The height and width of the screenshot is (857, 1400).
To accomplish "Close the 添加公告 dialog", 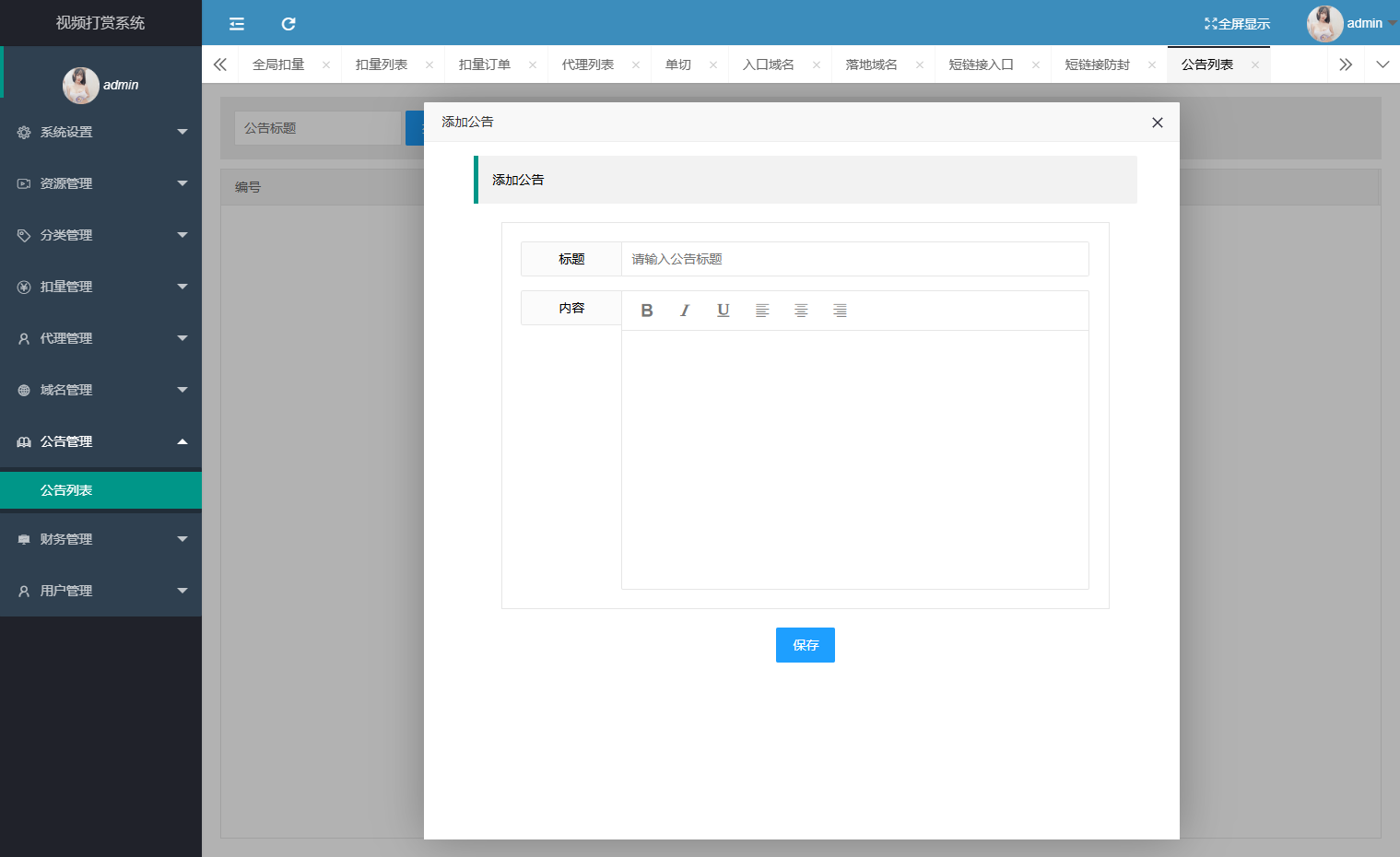I will [x=1158, y=123].
